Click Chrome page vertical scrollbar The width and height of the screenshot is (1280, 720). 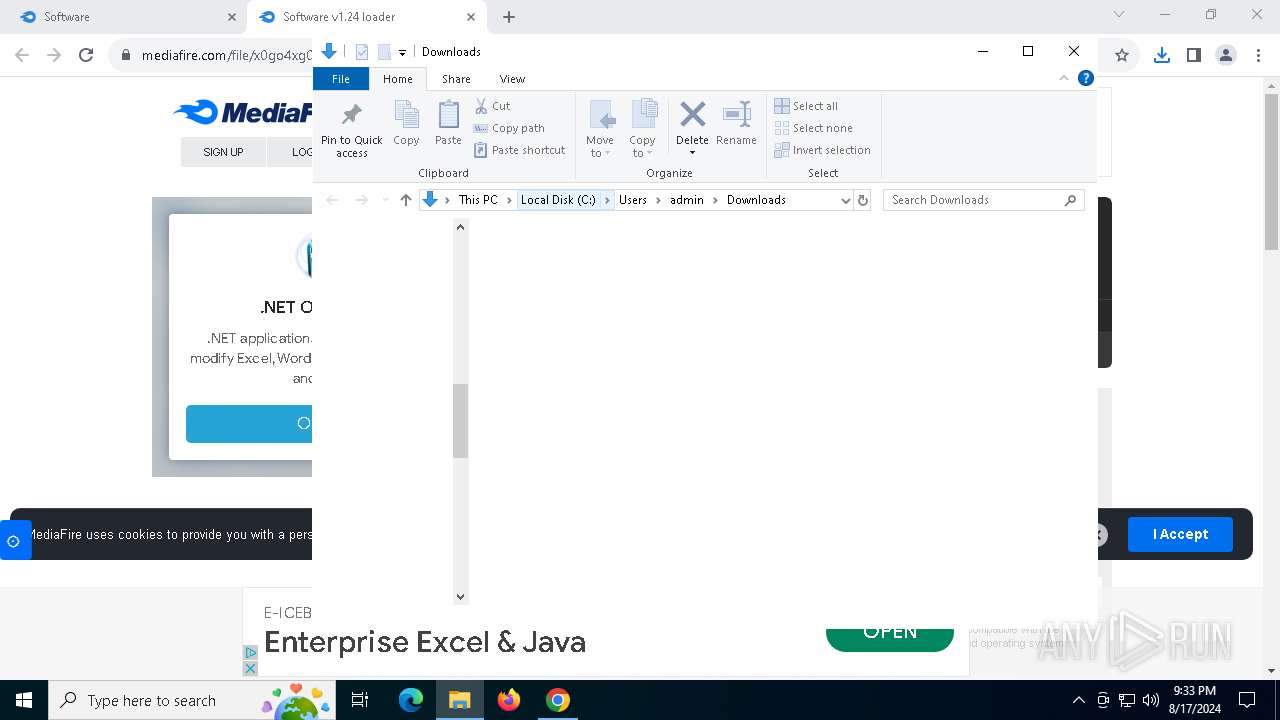[x=1272, y=170]
